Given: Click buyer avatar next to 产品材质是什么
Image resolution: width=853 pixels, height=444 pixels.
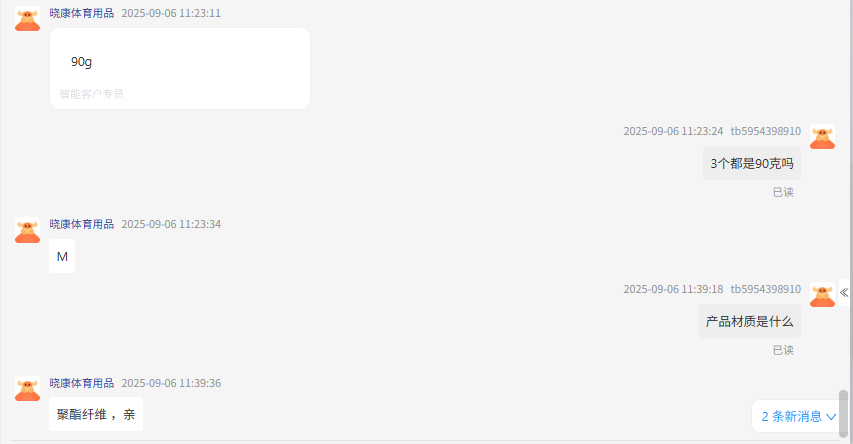Looking at the screenshot, I should [x=822, y=294].
